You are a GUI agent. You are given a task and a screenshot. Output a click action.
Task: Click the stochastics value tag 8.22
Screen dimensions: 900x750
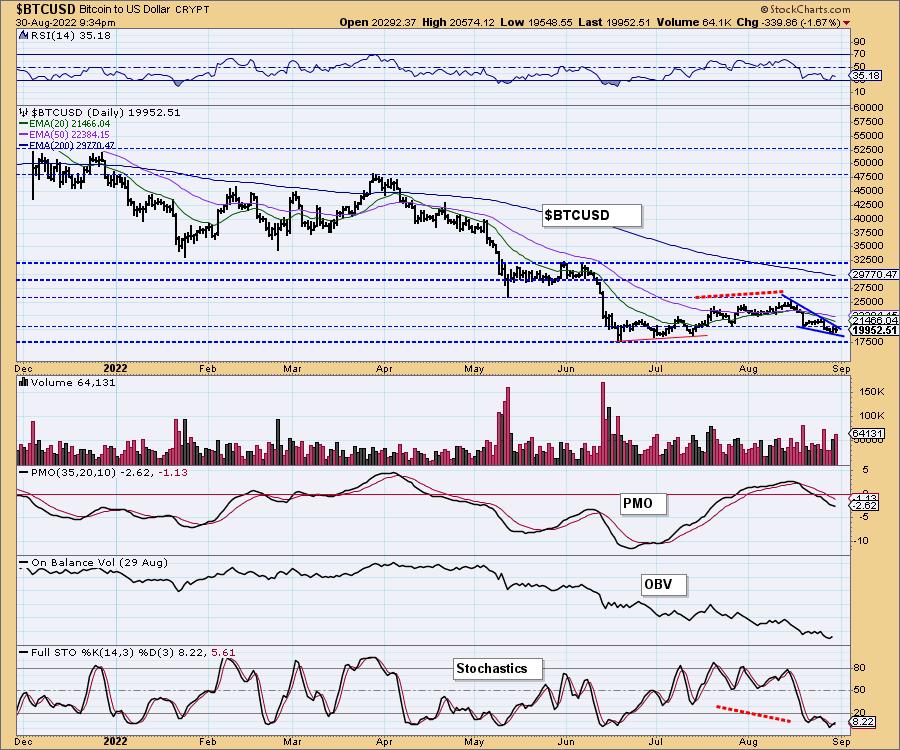[x=864, y=722]
